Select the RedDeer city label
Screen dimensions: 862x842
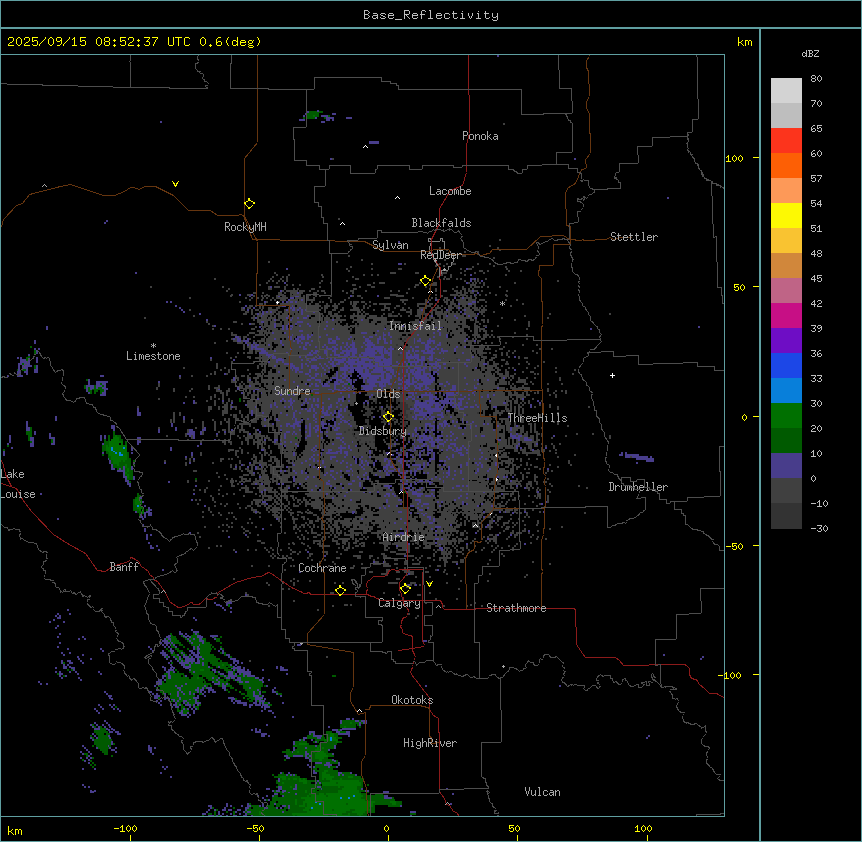point(441,255)
